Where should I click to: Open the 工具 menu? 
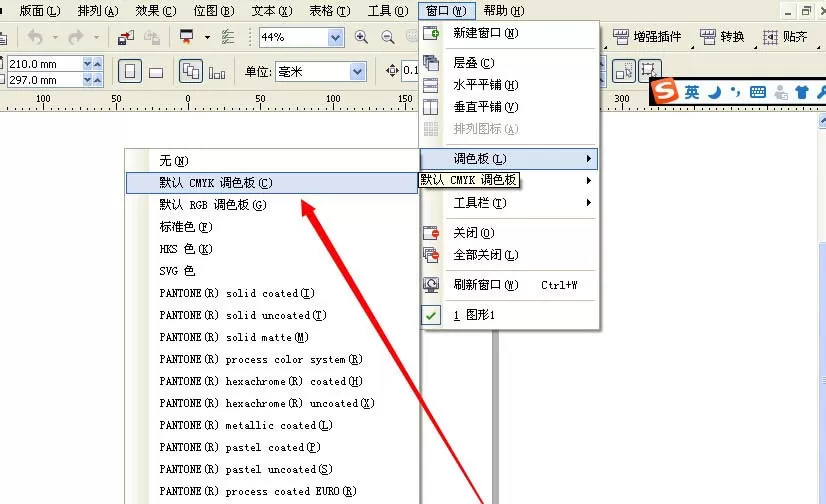click(x=388, y=11)
